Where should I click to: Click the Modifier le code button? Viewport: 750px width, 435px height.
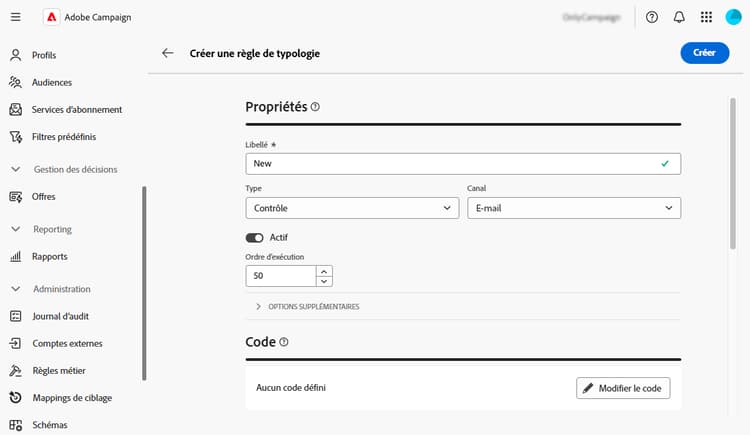click(623, 387)
